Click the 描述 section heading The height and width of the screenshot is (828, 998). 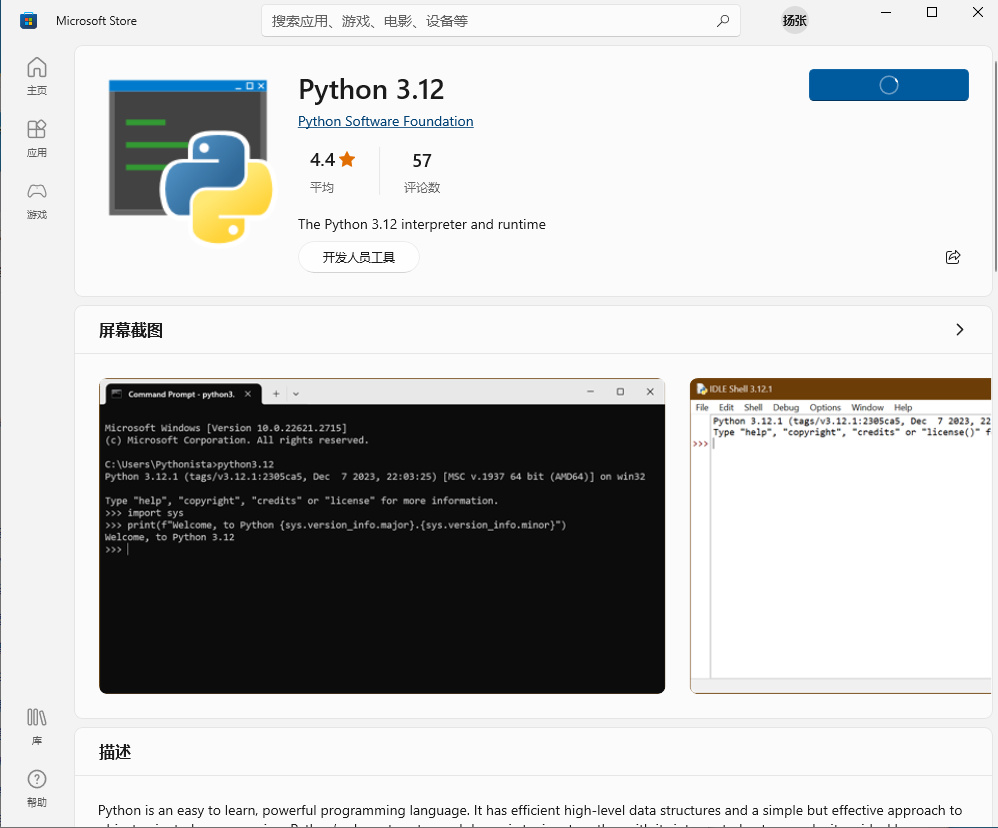pos(115,752)
